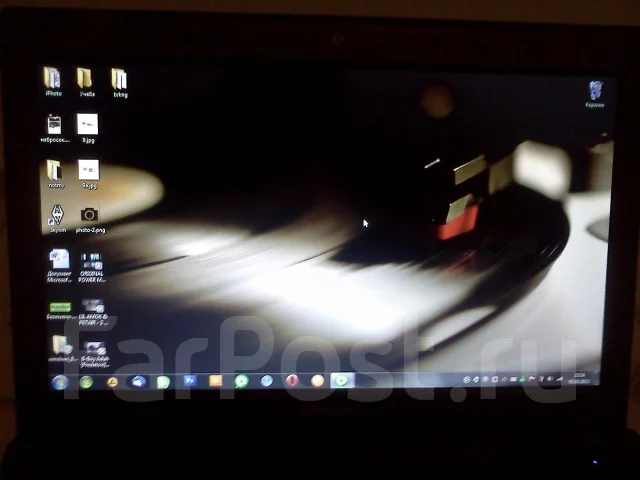Click the green tray icon in notification area
Viewport: 640px width, 480px height.
click(x=522, y=379)
